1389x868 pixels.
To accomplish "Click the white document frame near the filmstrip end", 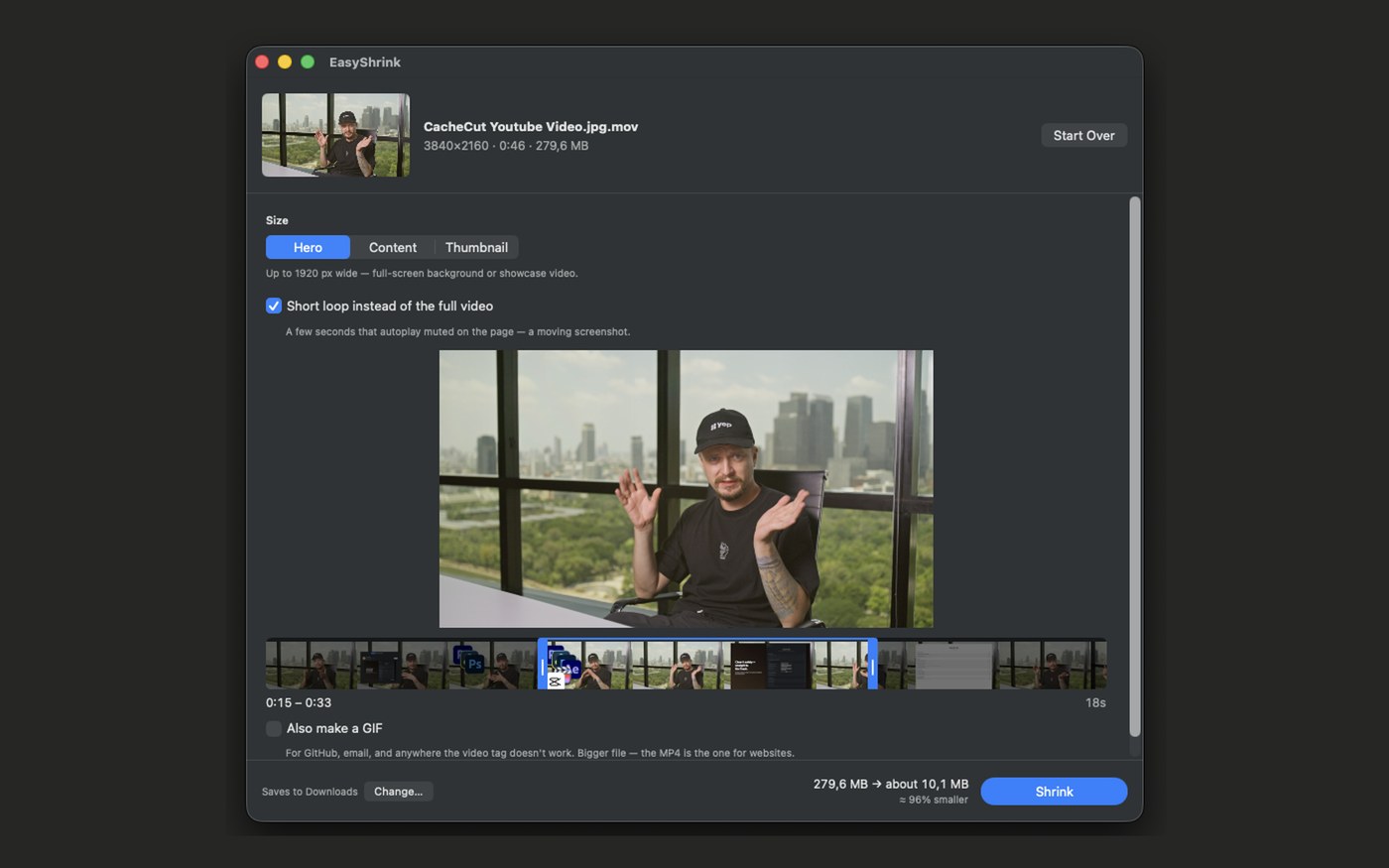I will click(x=952, y=665).
